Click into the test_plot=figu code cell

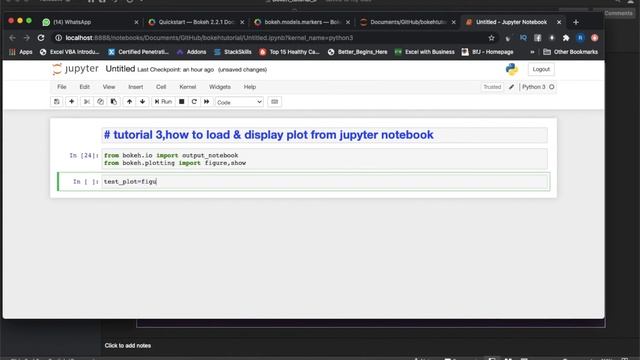tap(324, 182)
